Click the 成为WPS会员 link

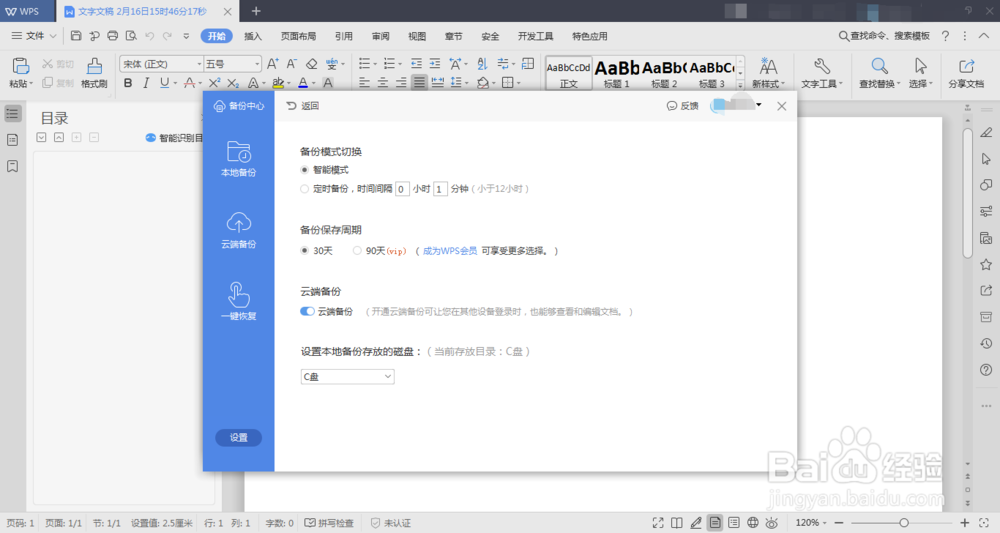coord(450,251)
